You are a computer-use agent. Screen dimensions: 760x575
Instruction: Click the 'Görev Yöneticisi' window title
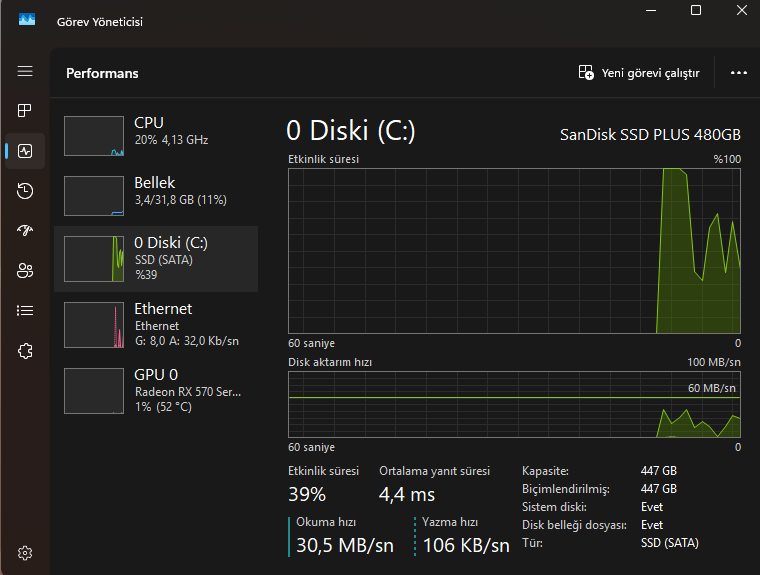100,22
